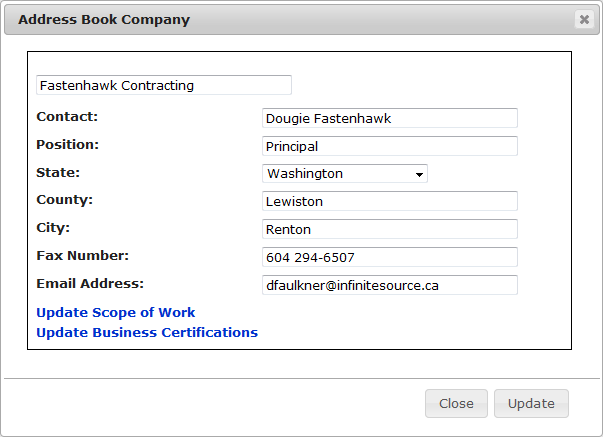Select the Contact field containing Dougie Fastenhawk
This screenshot has height=437, width=603.
389,118
